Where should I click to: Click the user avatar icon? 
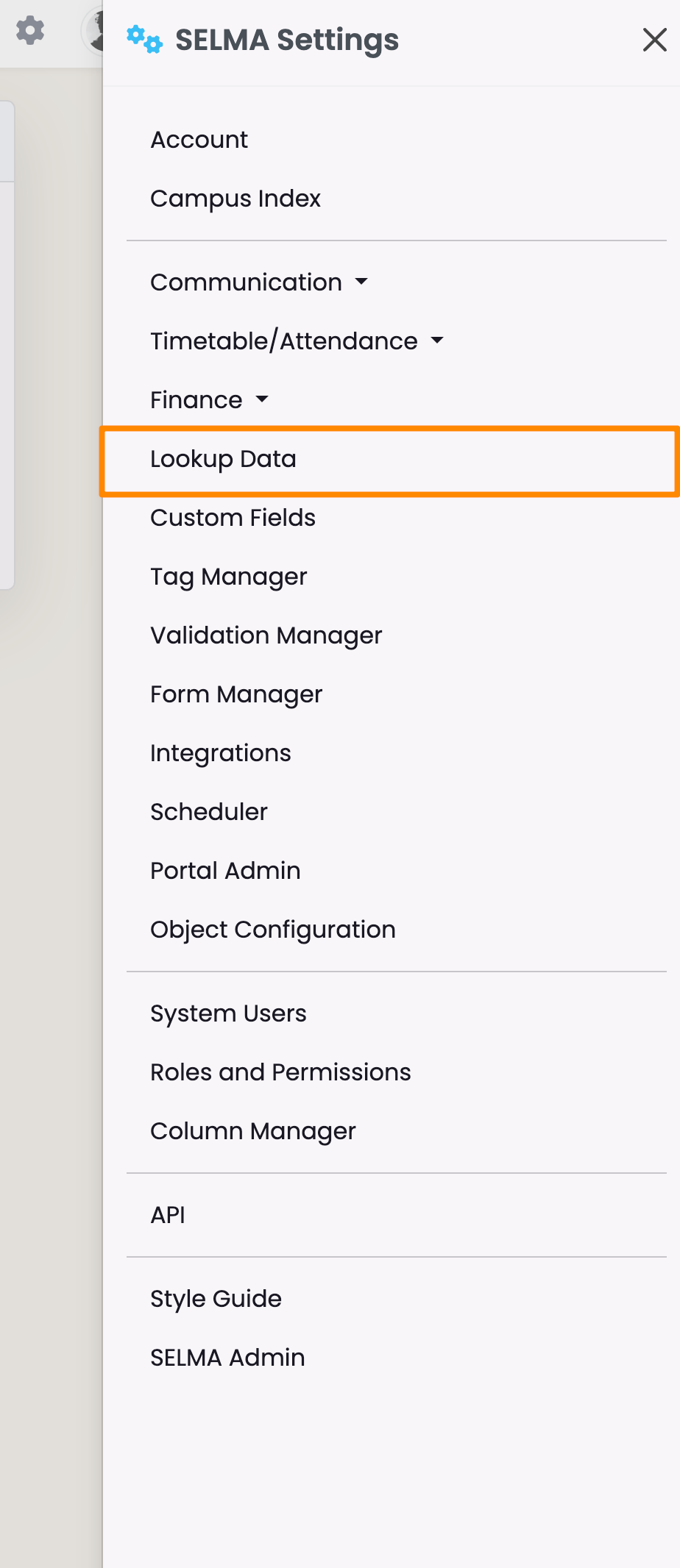pos(93,32)
